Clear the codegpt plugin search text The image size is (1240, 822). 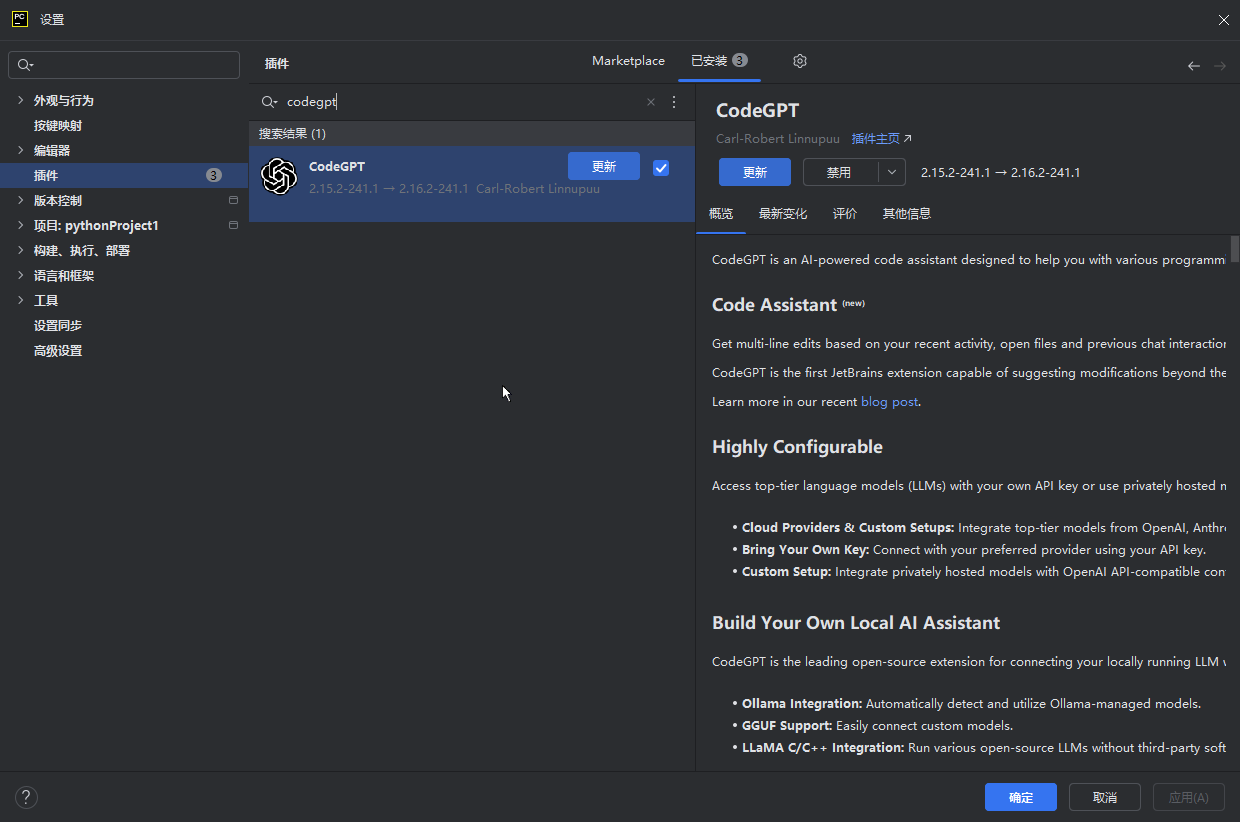(651, 102)
